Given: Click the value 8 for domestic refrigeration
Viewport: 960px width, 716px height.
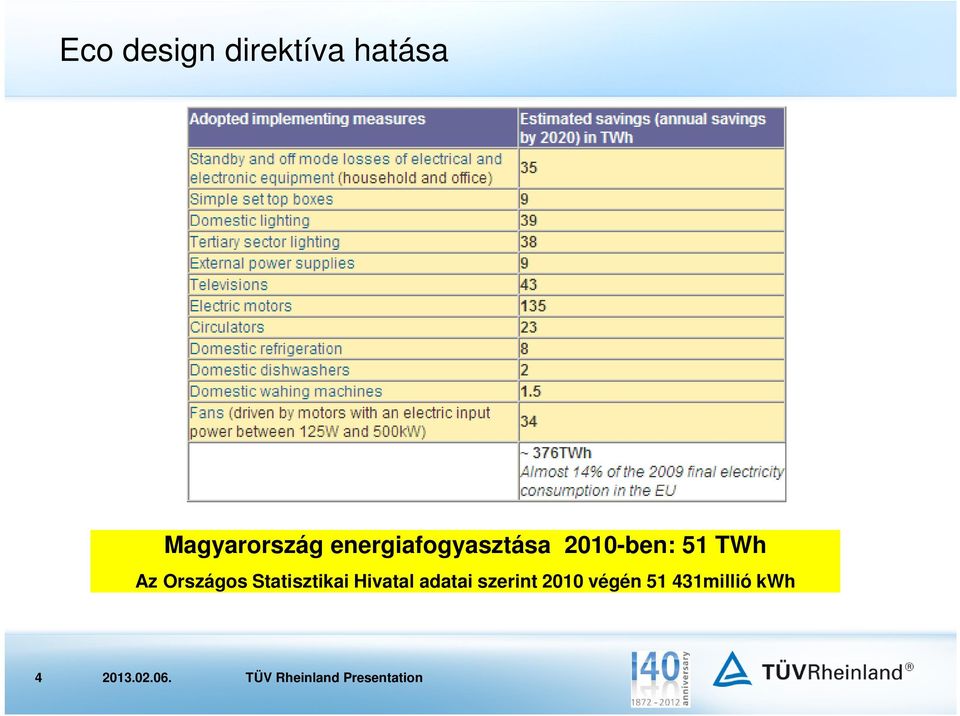Looking at the screenshot, I should (x=525, y=349).
